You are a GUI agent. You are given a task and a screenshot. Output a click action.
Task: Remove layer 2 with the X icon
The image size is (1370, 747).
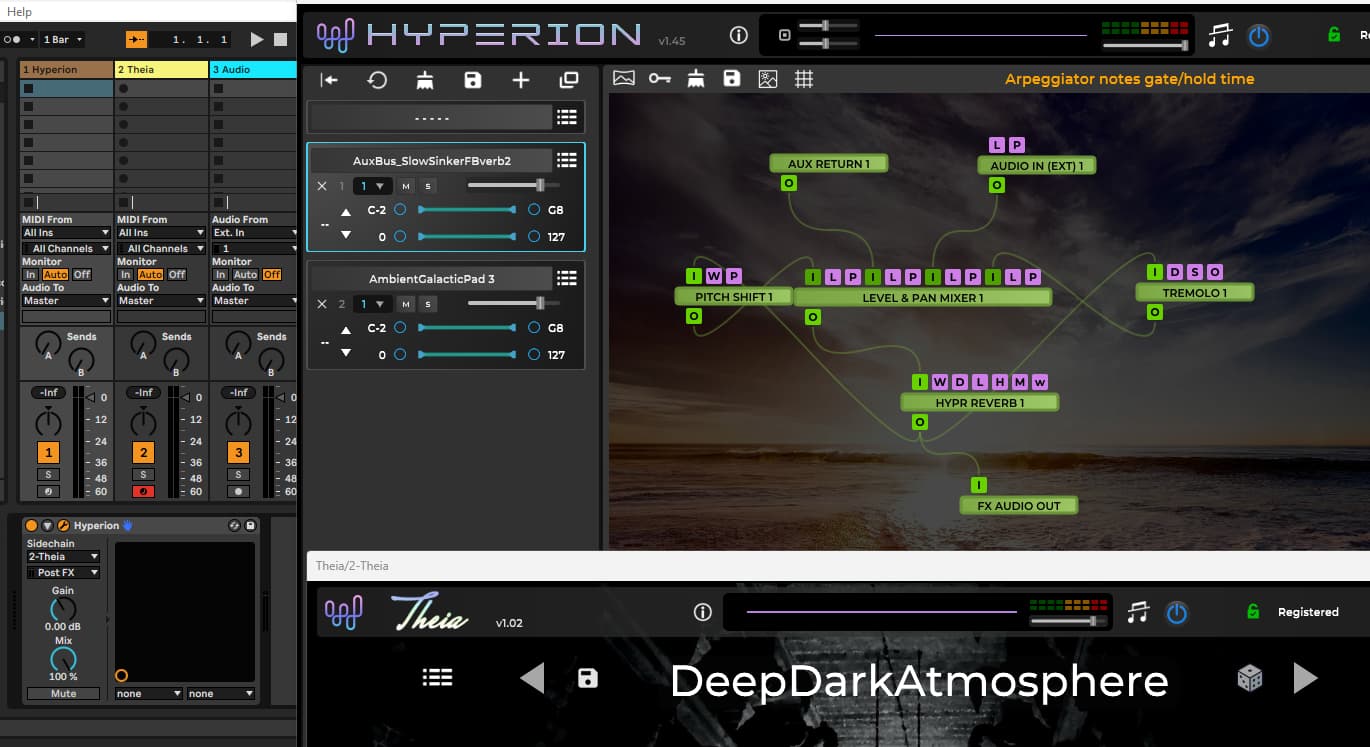pyautogui.click(x=322, y=304)
